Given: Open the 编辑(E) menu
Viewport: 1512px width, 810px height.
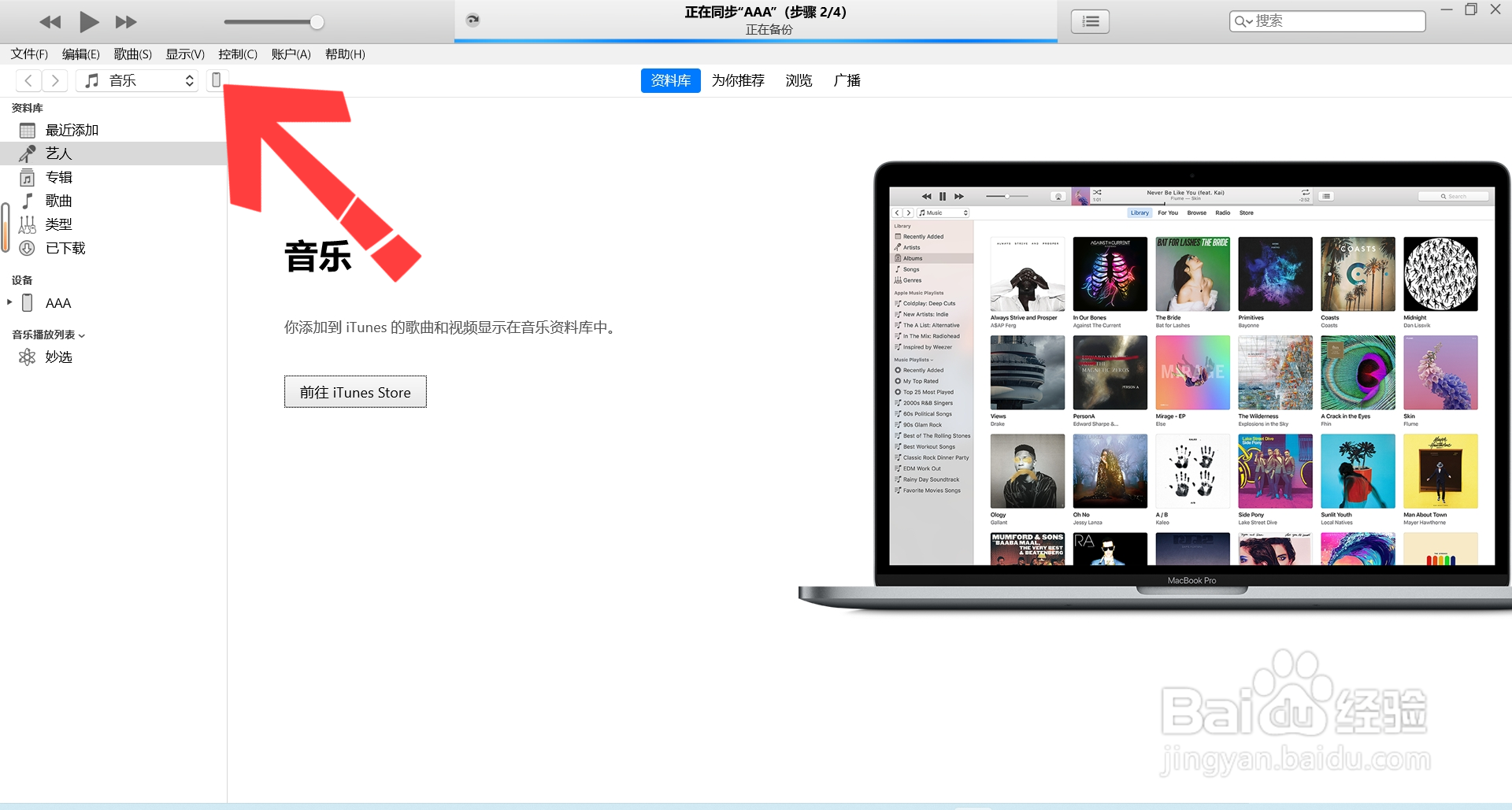Looking at the screenshot, I should [81, 54].
